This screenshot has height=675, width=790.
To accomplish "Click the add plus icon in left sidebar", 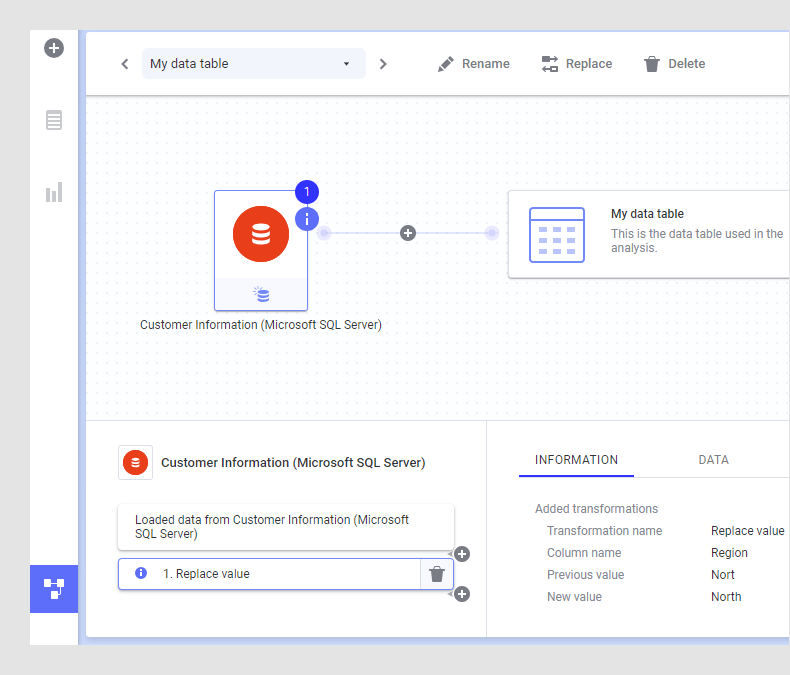I will tap(54, 47).
